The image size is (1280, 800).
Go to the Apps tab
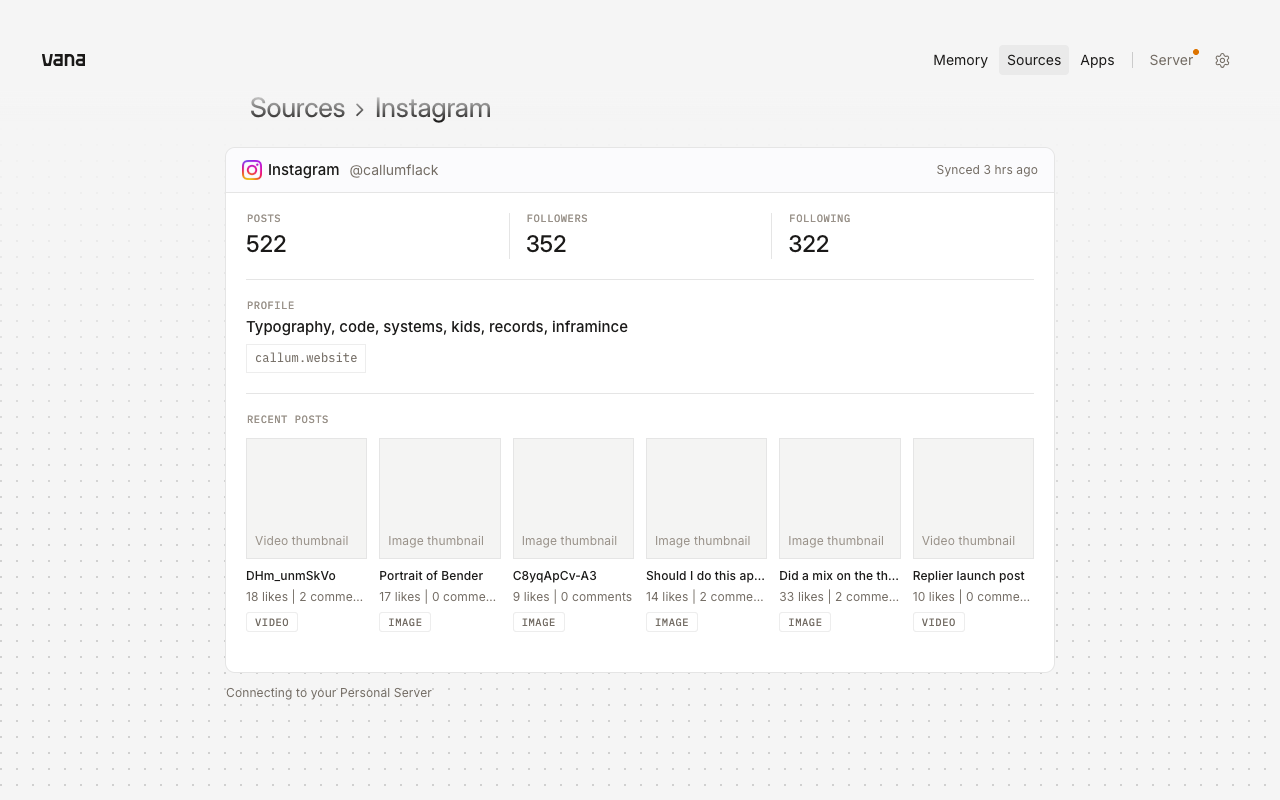point(1097,60)
